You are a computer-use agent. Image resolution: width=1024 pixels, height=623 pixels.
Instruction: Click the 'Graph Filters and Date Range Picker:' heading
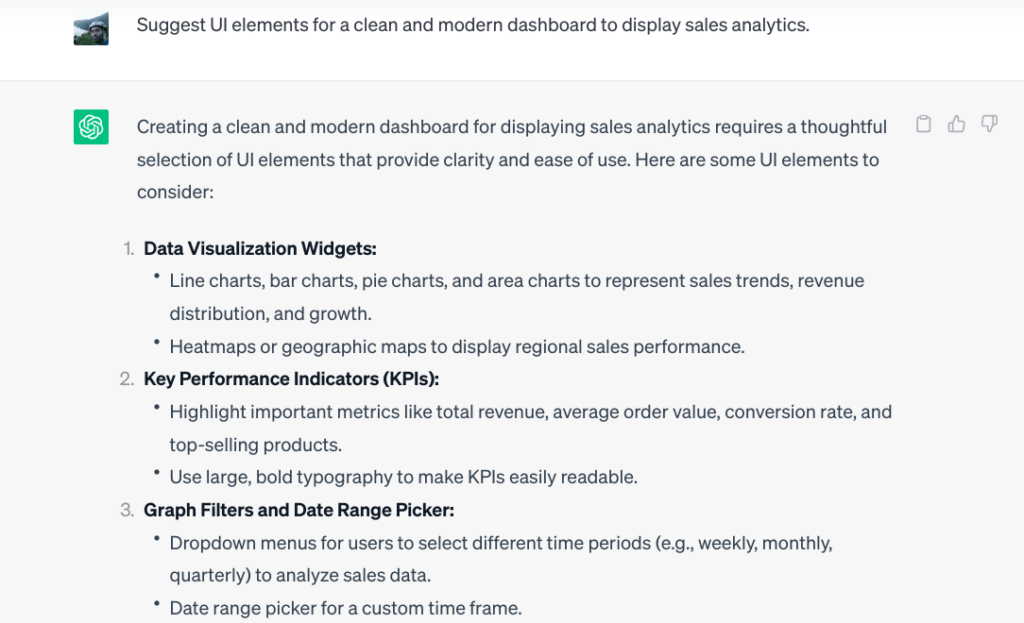(x=299, y=510)
